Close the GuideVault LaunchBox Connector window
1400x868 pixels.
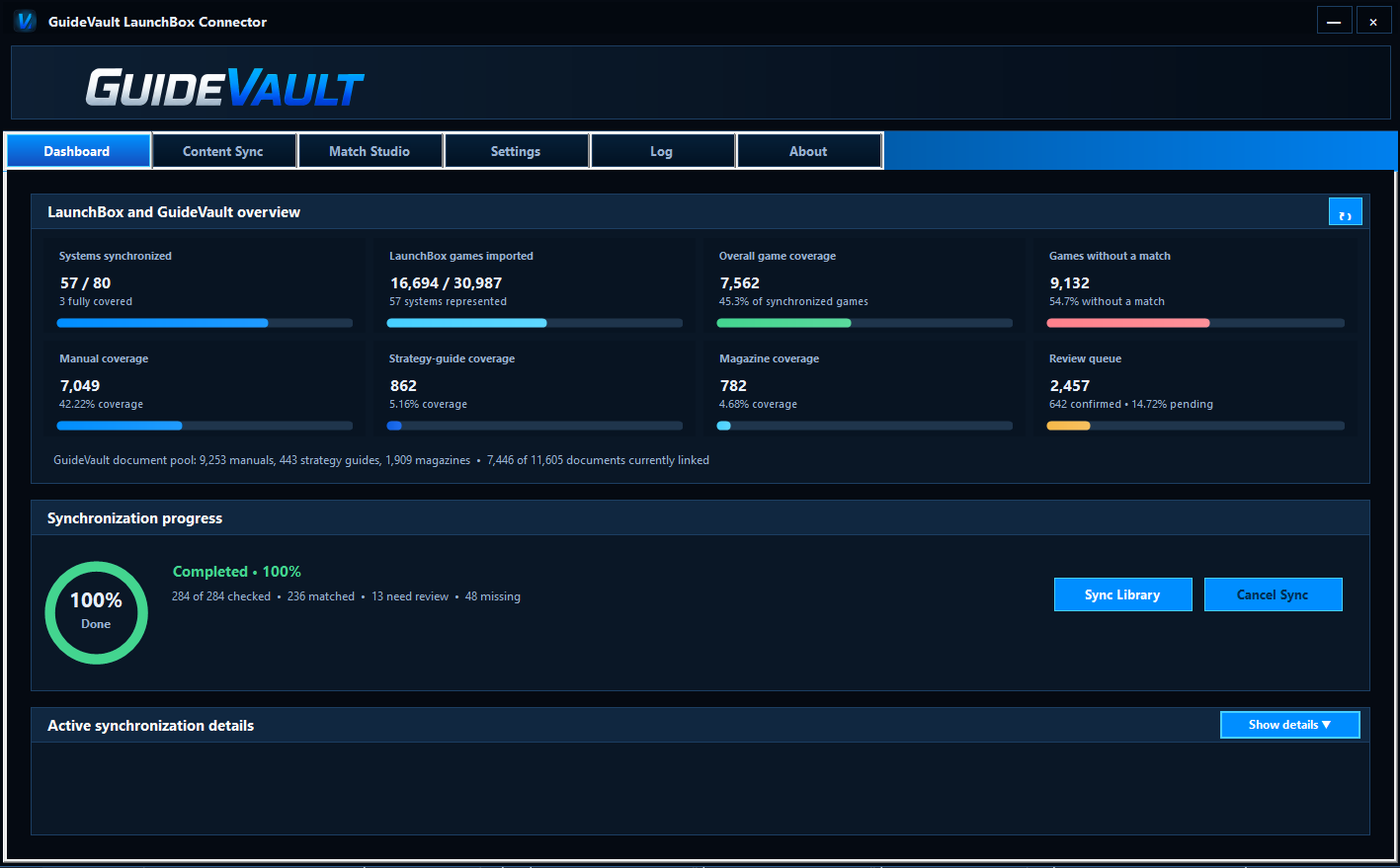[x=1373, y=21]
